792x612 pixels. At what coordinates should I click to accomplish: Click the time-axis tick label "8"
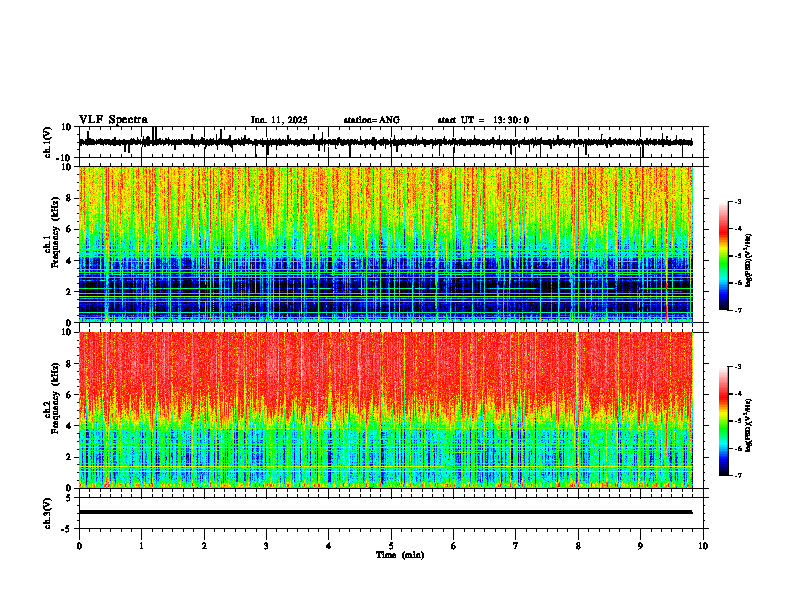[578, 546]
